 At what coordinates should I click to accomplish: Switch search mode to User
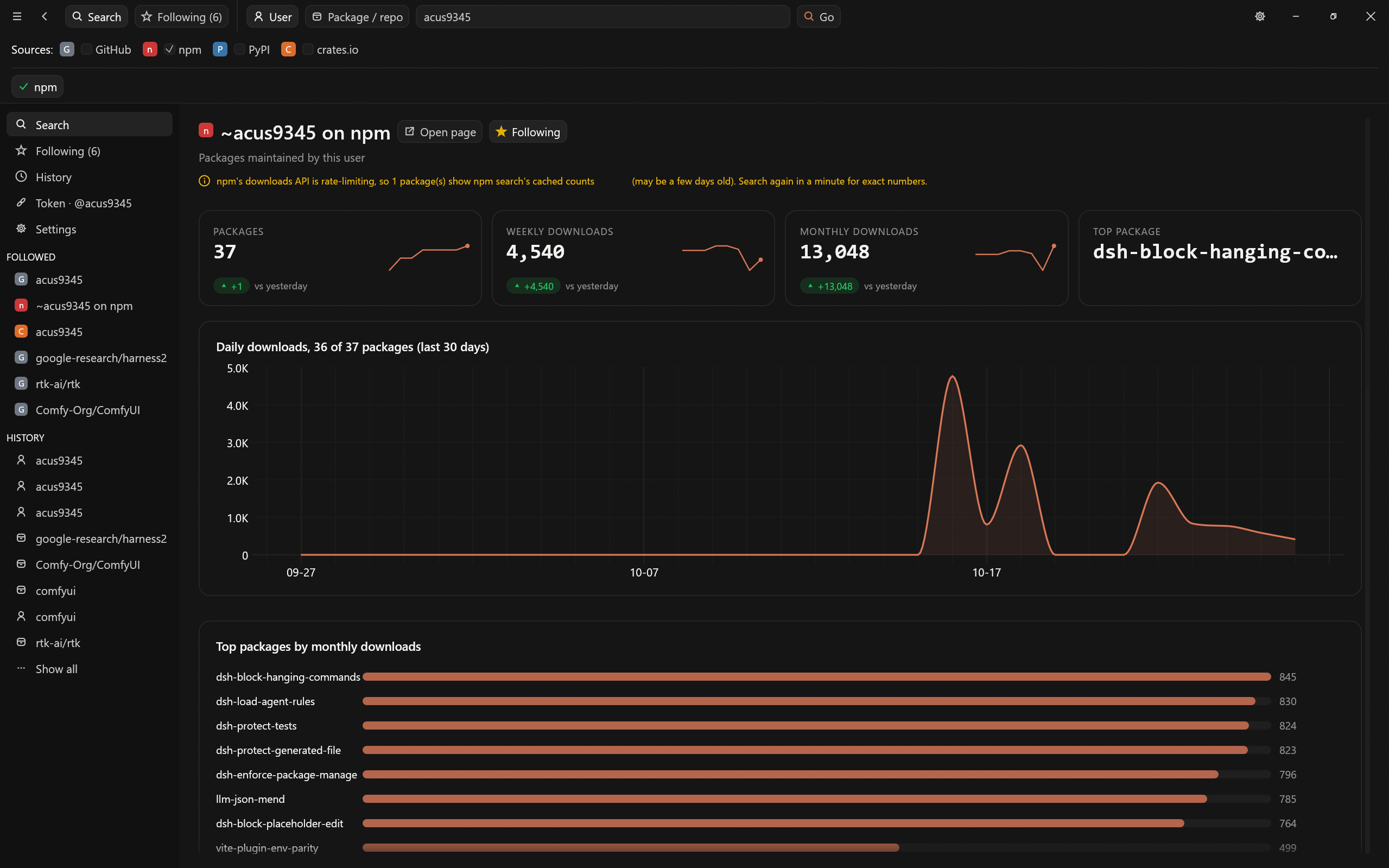[x=272, y=17]
